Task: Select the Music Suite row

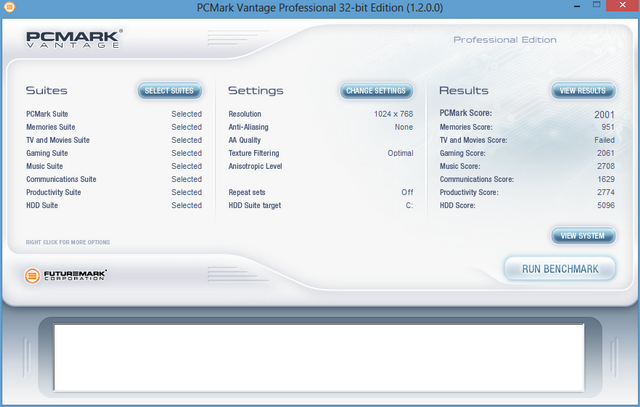Action: coord(114,166)
